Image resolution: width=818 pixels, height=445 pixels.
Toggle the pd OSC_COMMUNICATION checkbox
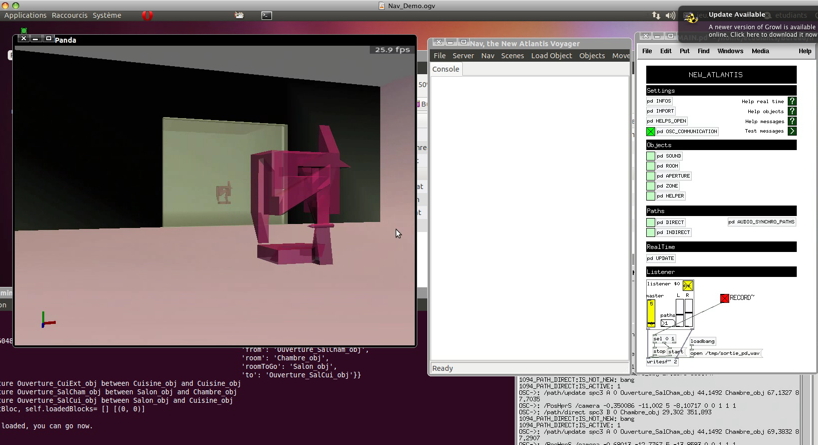tap(650, 131)
